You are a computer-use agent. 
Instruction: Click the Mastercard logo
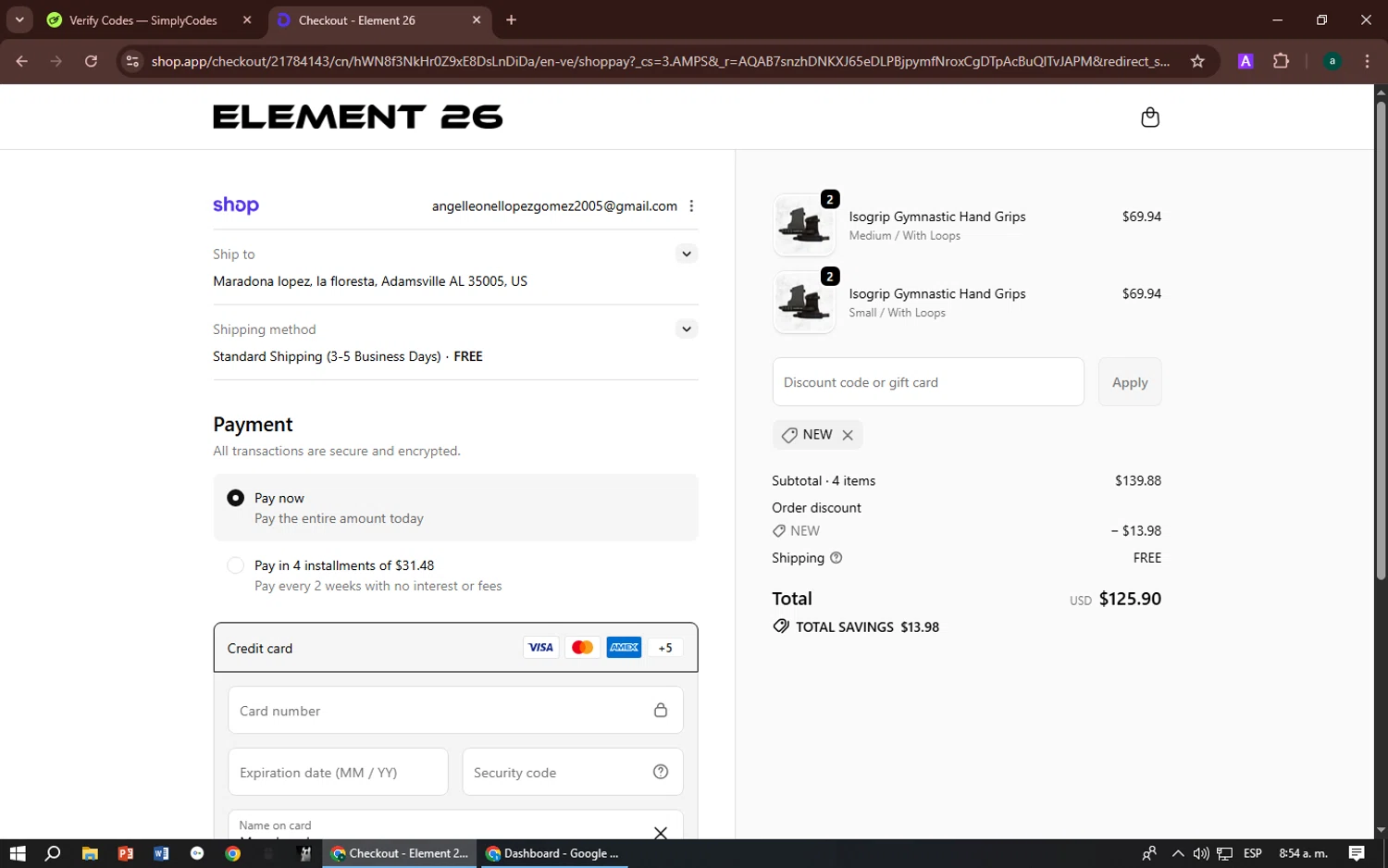click(582, 648)
